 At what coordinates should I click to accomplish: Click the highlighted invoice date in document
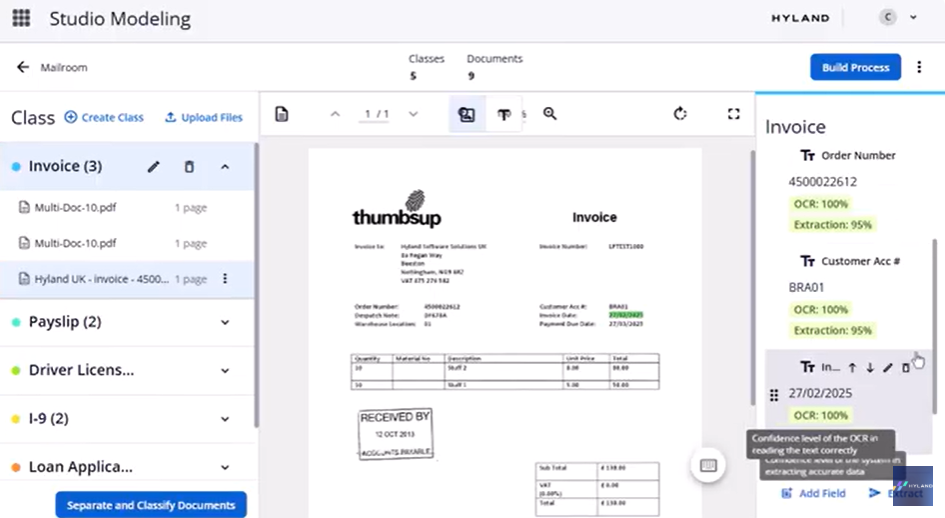[x=626, y=315]
